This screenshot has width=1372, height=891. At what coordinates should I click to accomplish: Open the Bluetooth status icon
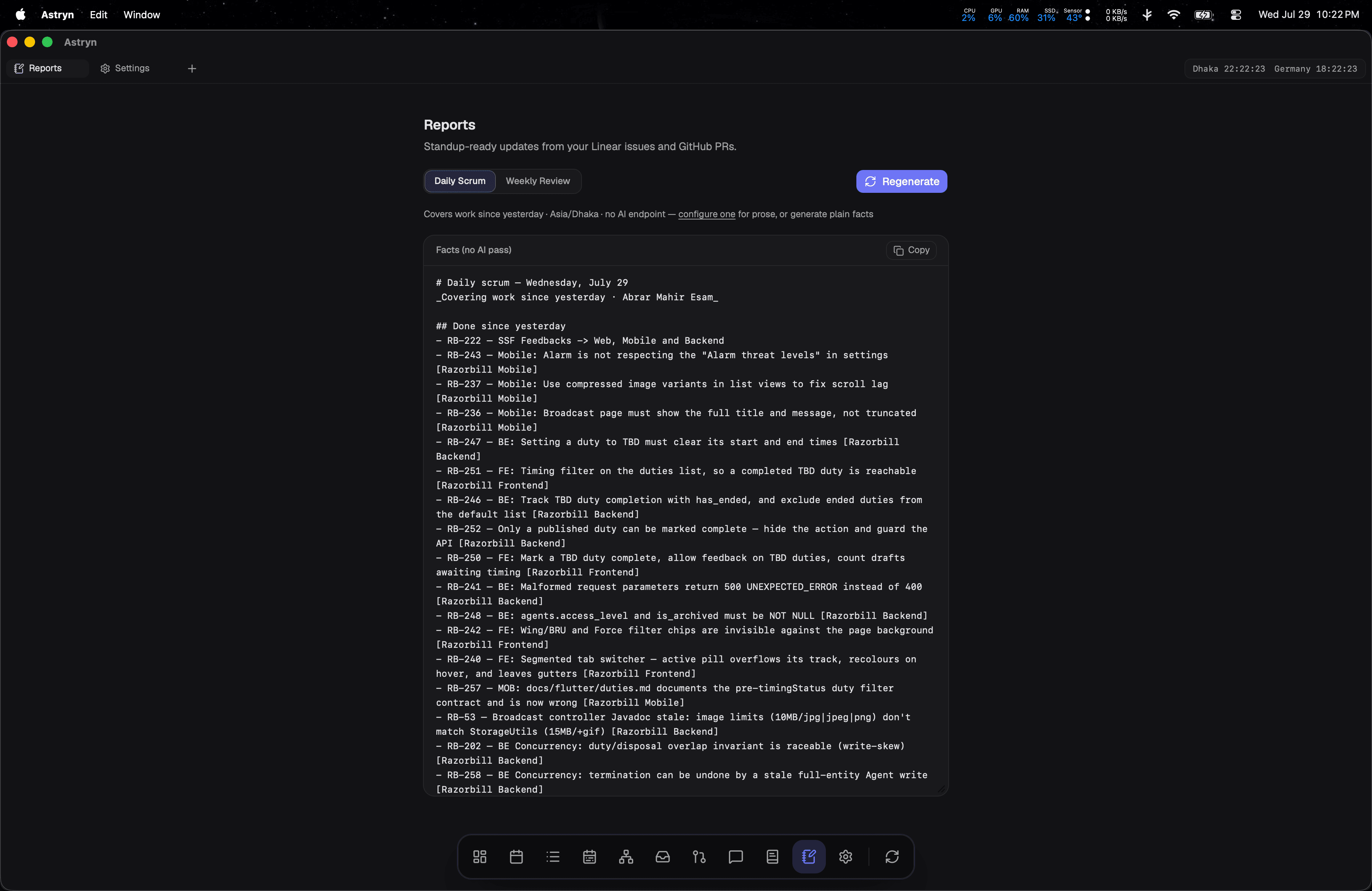click(x=1147, y=14)
